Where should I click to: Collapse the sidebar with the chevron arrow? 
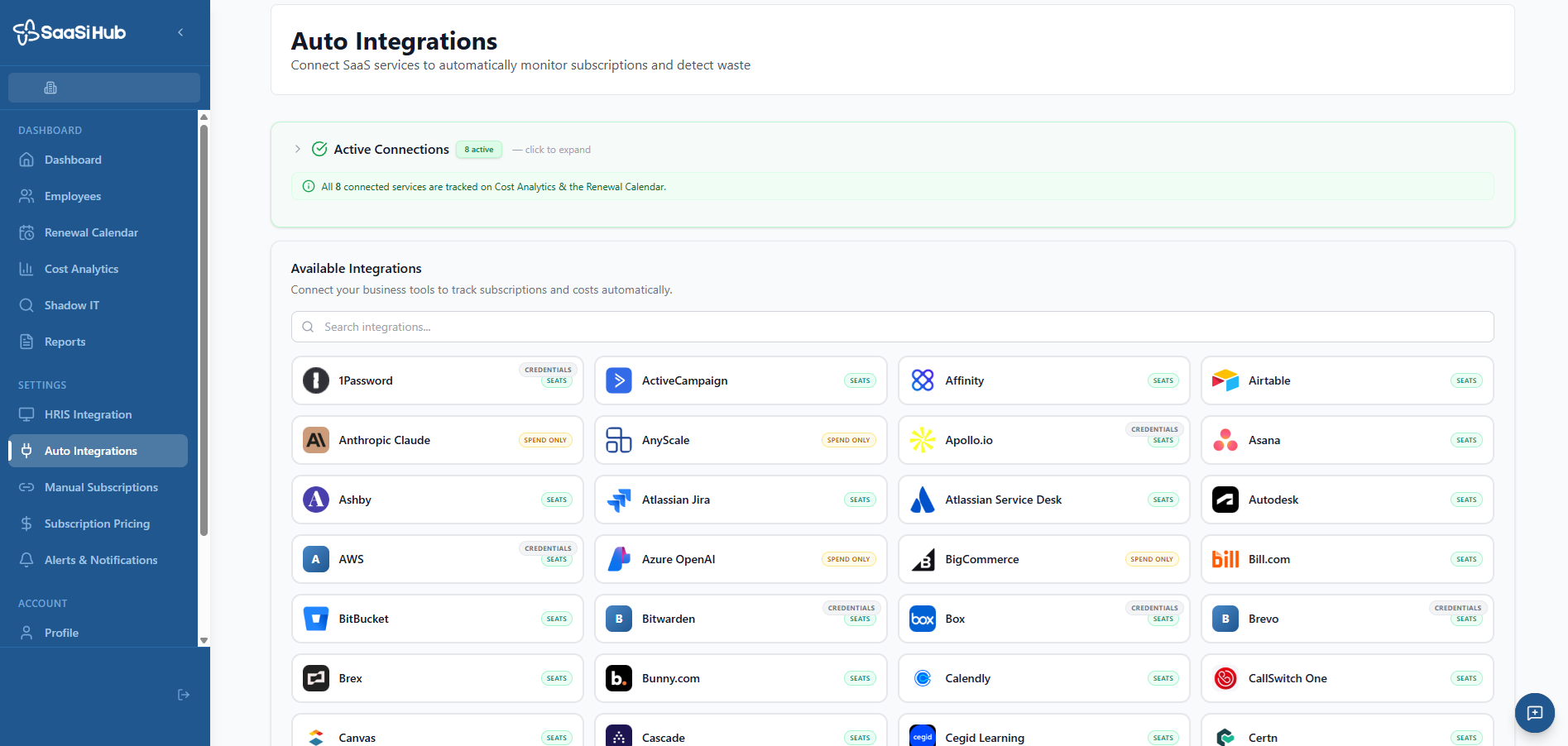pyautogui.click(x=180, y=32)
